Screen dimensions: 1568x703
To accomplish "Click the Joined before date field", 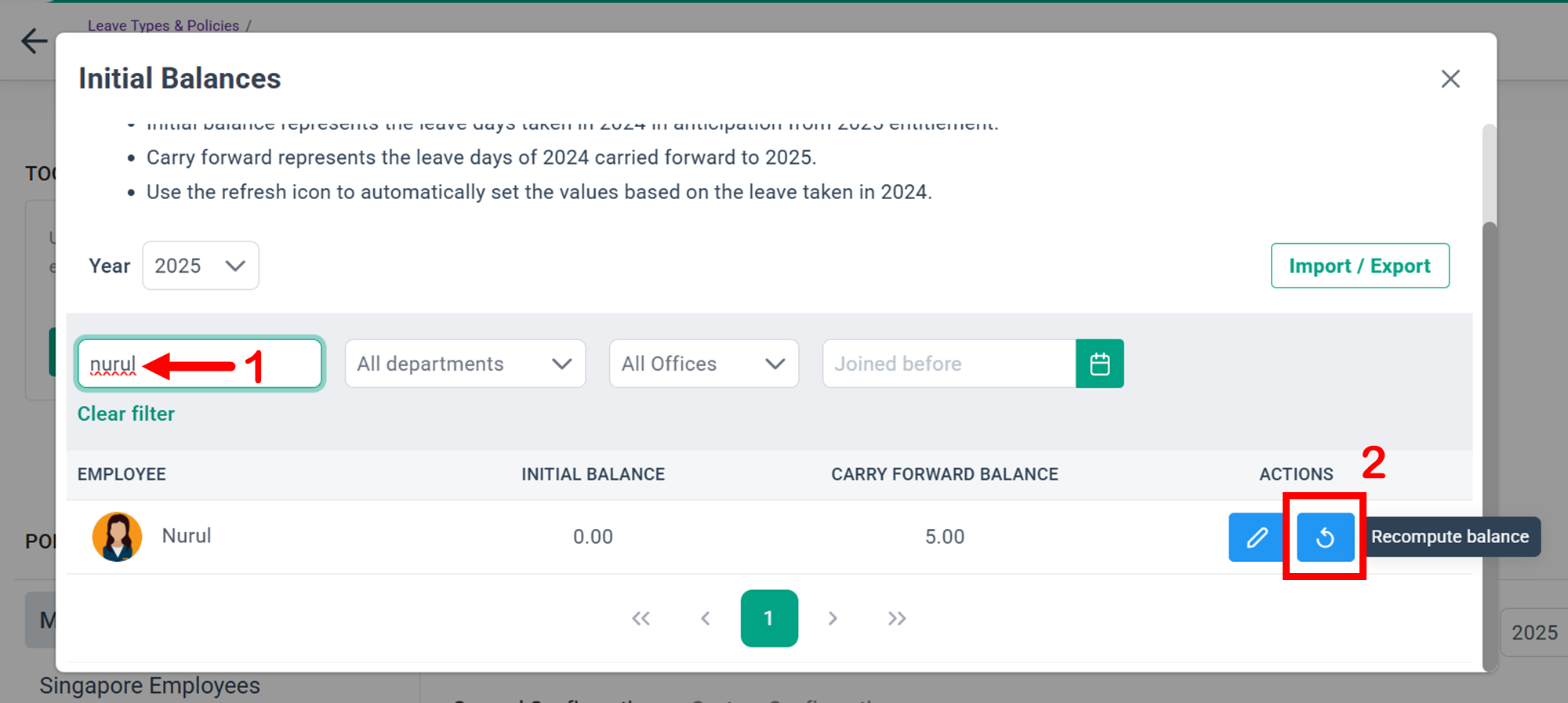I will tap(949, 364).
